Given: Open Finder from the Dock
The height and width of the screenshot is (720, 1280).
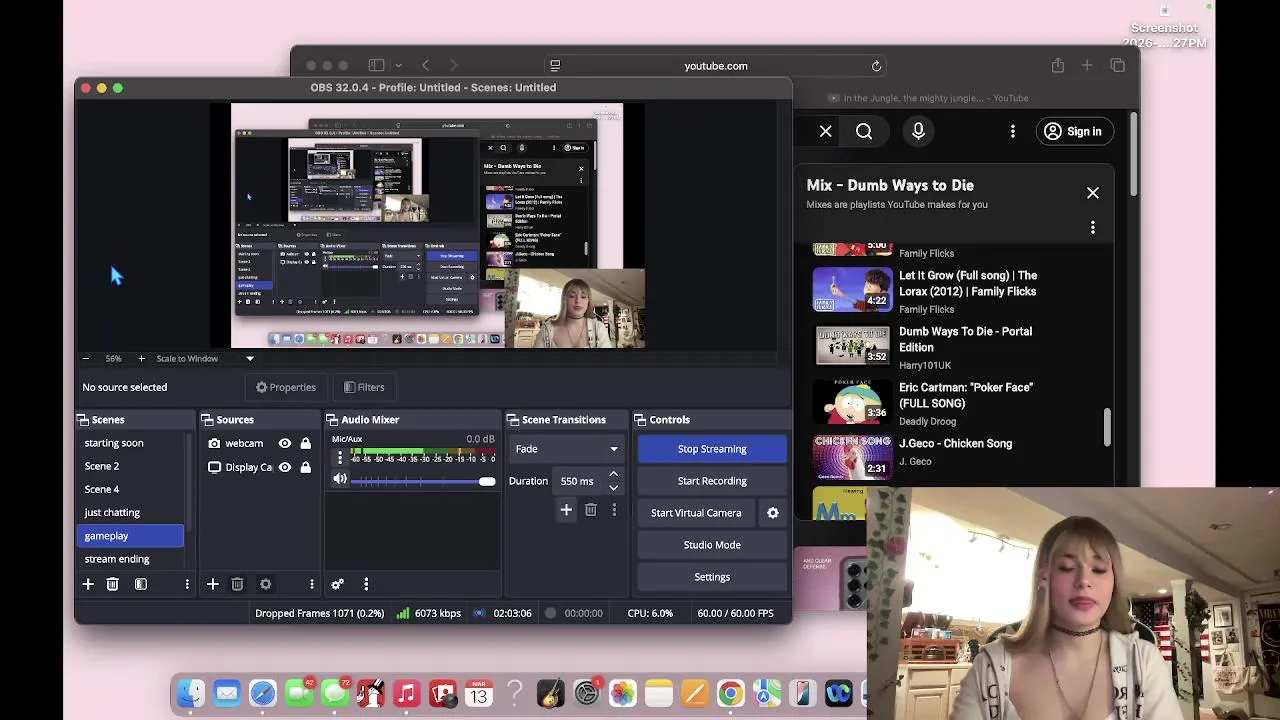Looking at the screenshot, I should 191,693.
